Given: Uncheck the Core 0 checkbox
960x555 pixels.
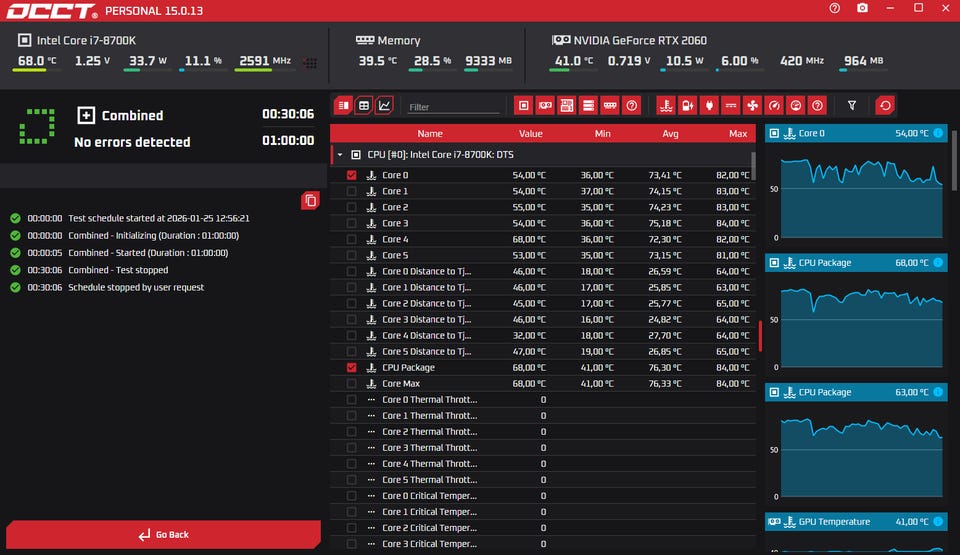Looking at the screenshot, I should [x=351, y=175].
